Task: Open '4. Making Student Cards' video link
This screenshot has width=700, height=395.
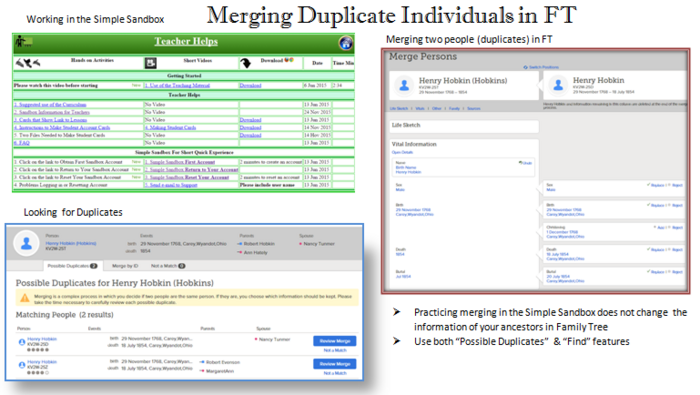Action: click(x=170, y=127)
